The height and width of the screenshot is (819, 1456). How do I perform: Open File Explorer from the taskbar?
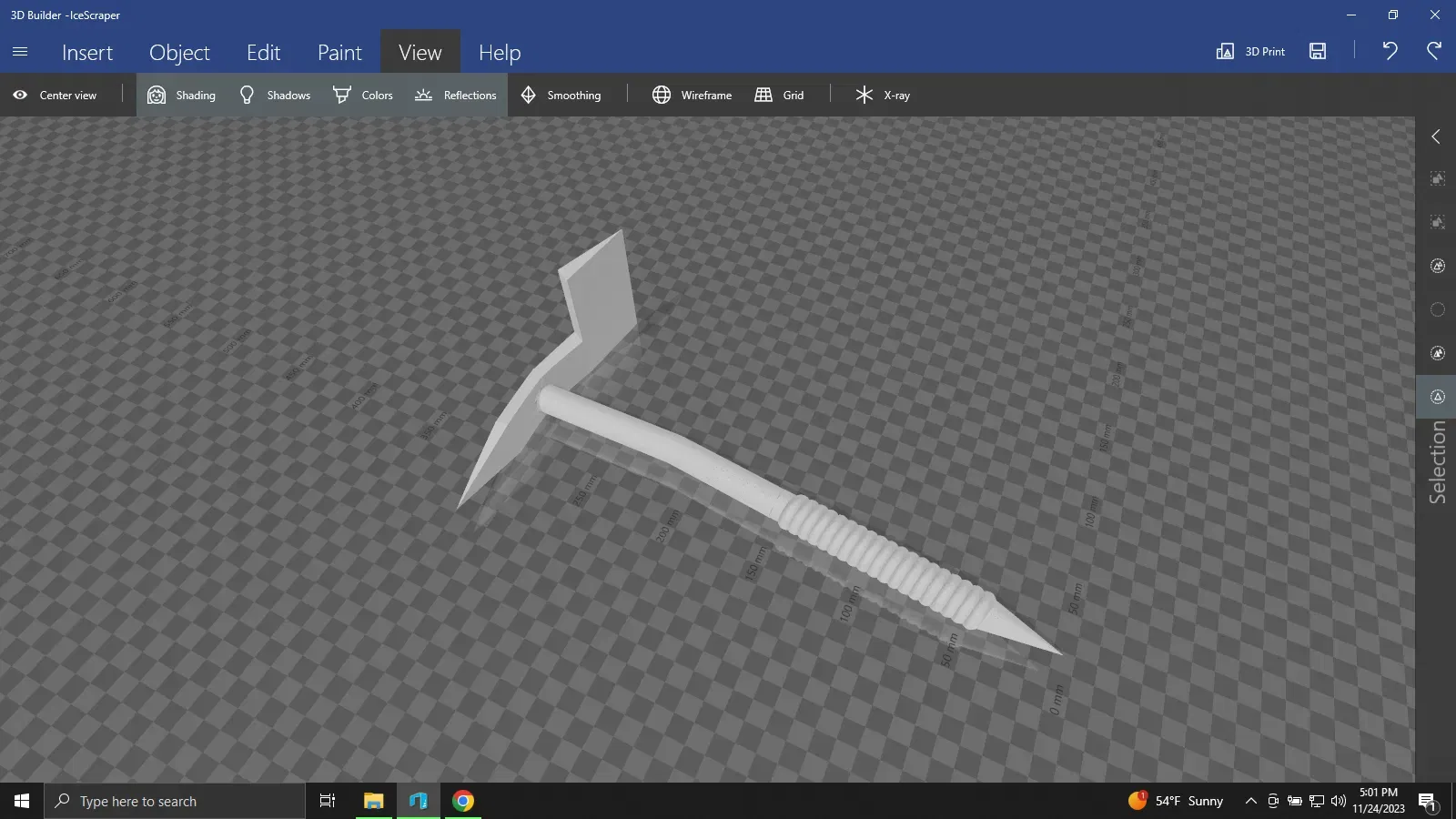[373, 801]
